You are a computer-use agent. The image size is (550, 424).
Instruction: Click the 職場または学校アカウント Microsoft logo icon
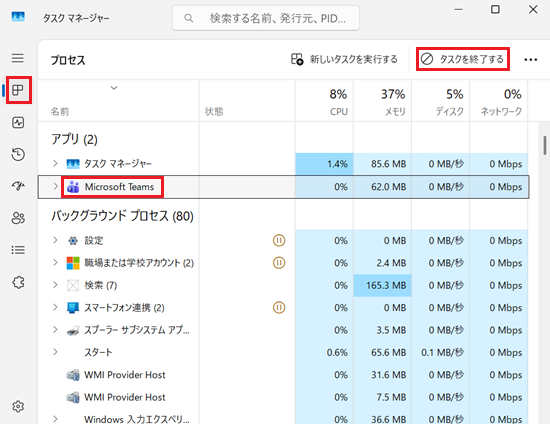[73, 263]
